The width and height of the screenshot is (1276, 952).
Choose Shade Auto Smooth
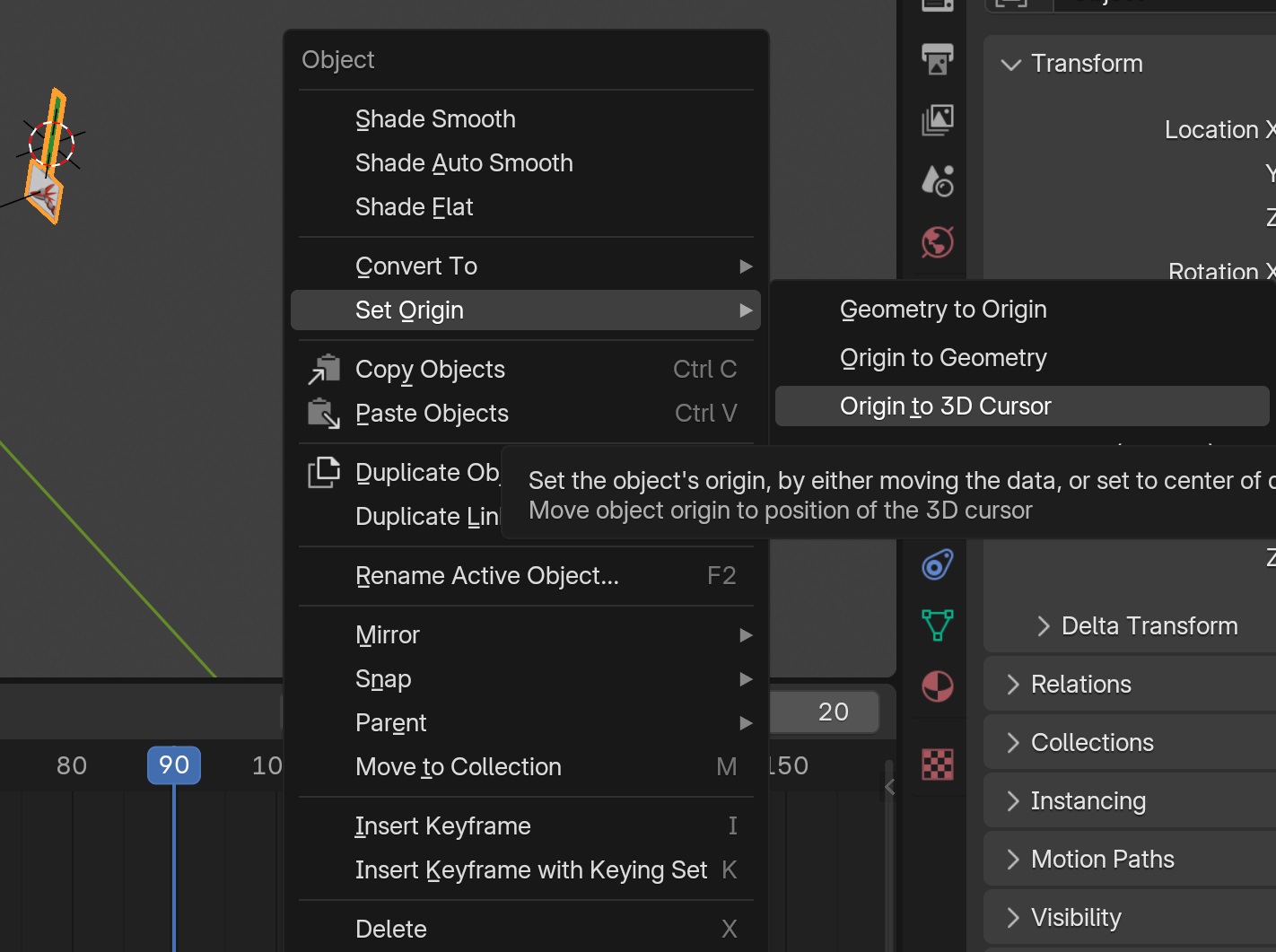(x=526, y=162)
